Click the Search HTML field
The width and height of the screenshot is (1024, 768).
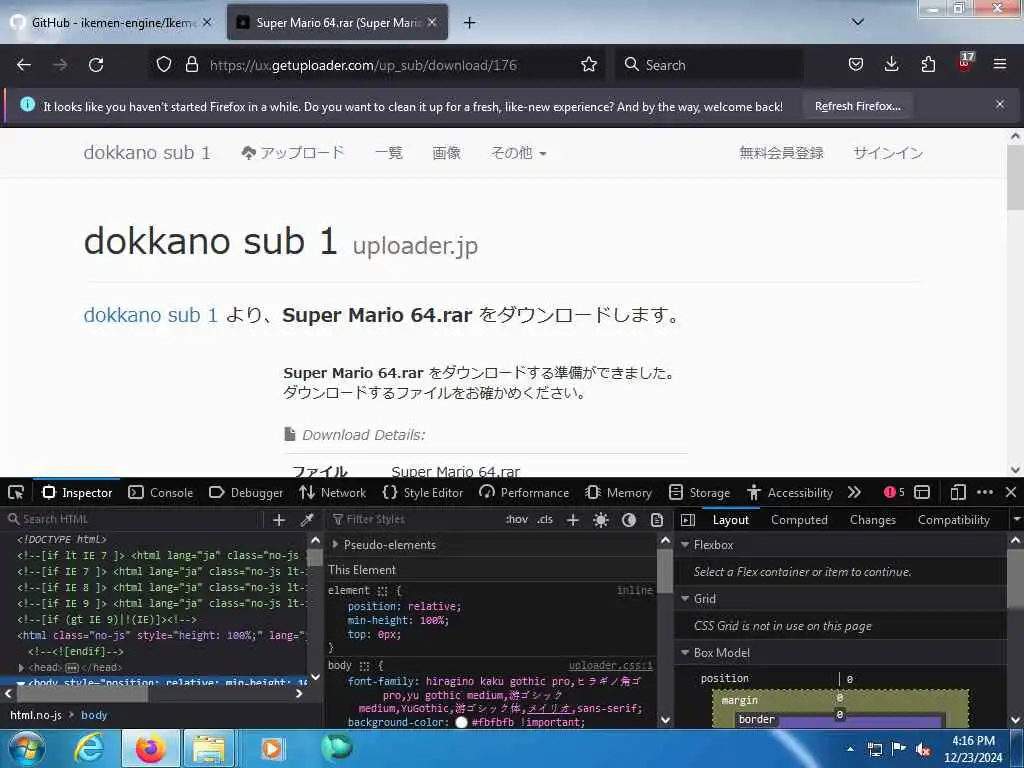point(134,519)
